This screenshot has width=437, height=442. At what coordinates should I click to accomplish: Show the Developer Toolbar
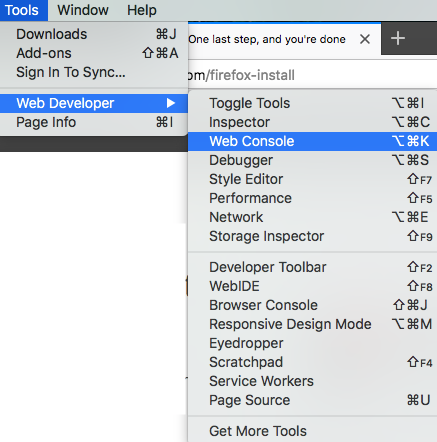click(312, 267)
